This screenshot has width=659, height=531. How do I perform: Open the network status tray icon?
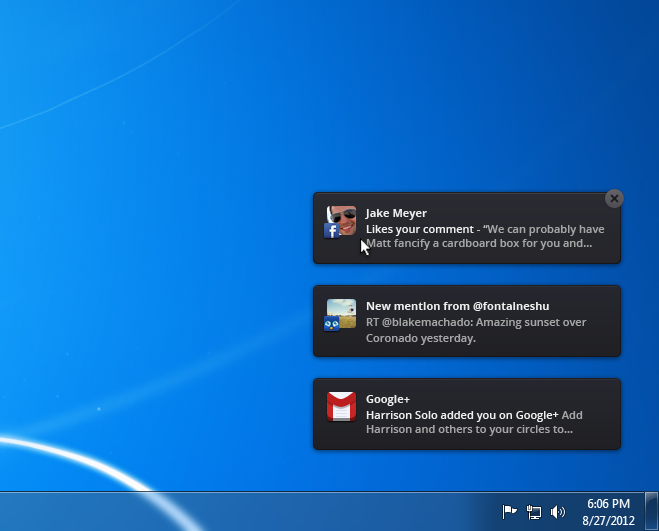point(533,512)
